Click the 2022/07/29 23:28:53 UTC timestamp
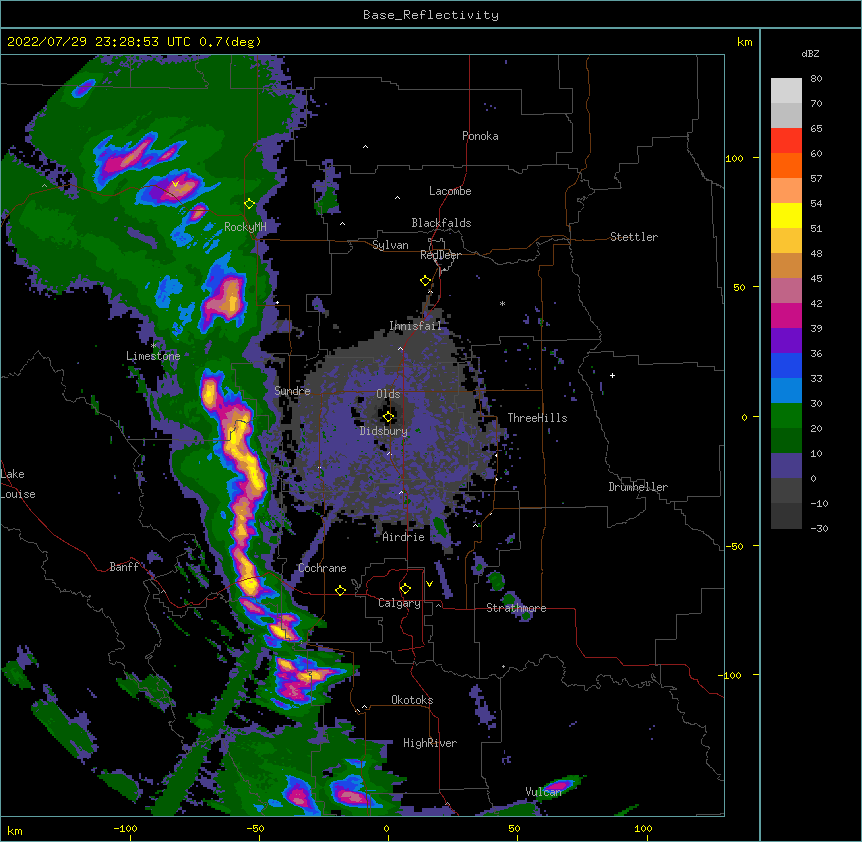Viewport: 862px width, 842px height. coord(99,42)
